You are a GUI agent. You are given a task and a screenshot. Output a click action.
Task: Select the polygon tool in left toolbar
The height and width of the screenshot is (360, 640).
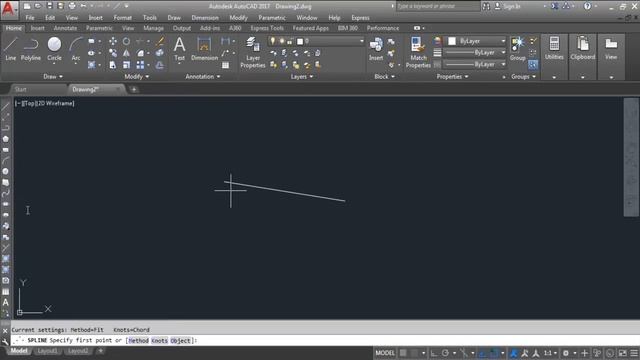[5, 139]
